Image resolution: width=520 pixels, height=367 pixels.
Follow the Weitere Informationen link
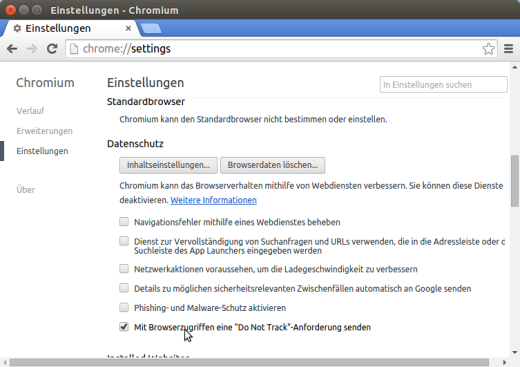click(214, 200)
